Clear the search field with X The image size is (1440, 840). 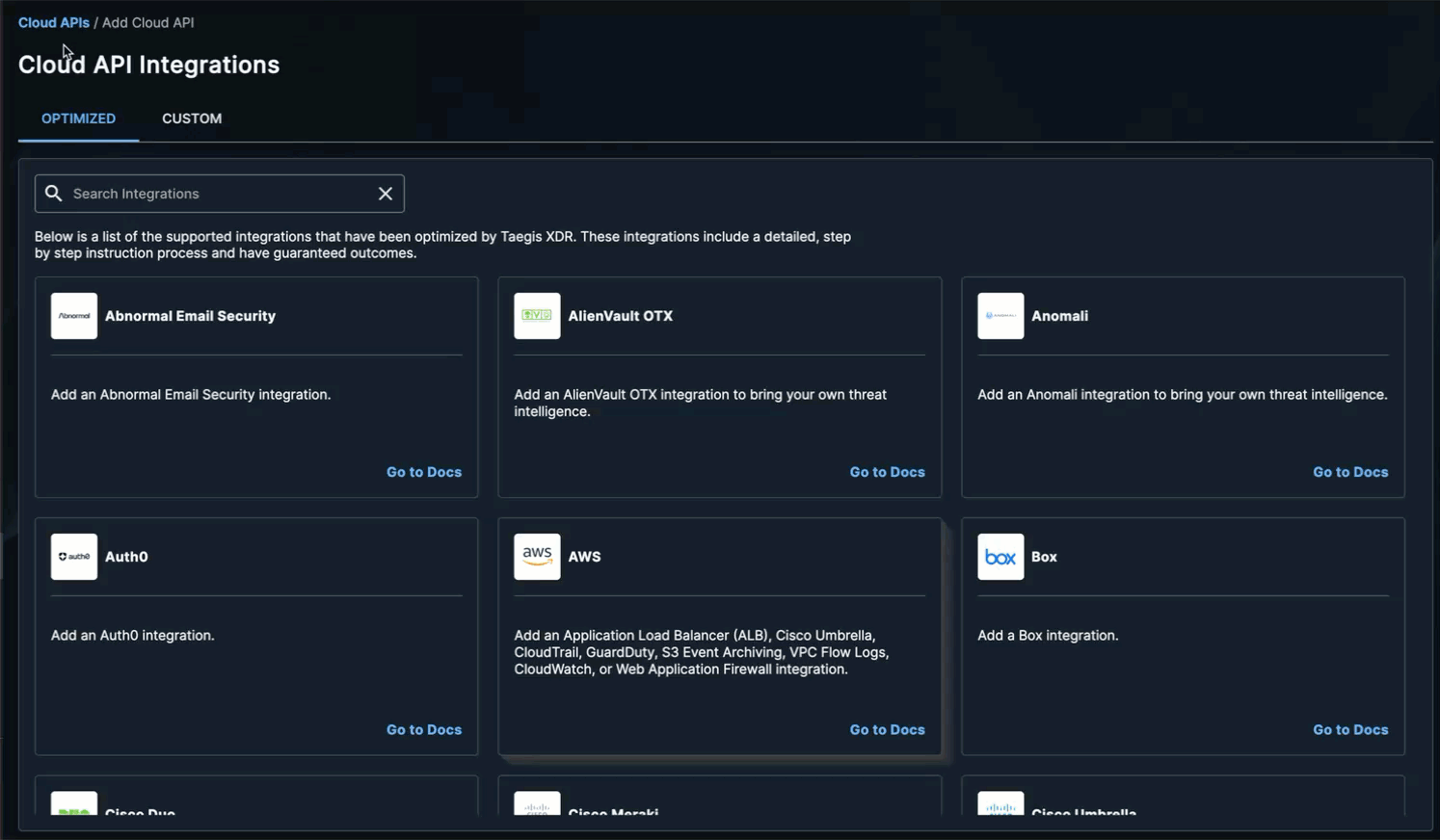[386, 194]
